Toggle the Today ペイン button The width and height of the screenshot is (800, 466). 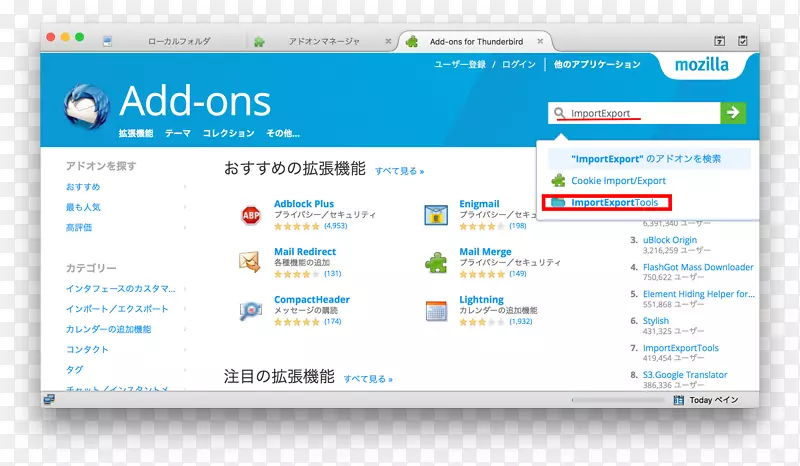click(x=706, y=400)
